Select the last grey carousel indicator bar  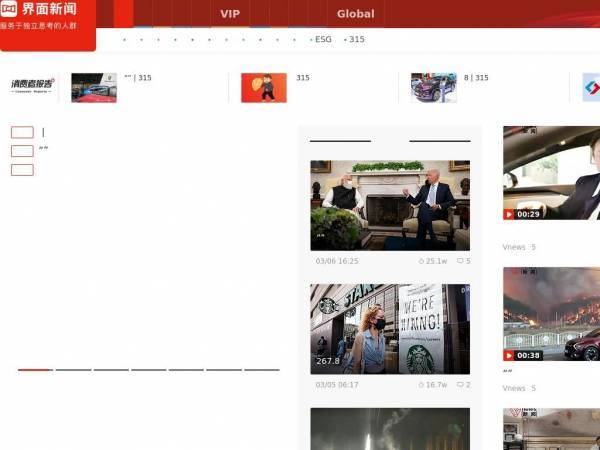[x=262, y=370]
